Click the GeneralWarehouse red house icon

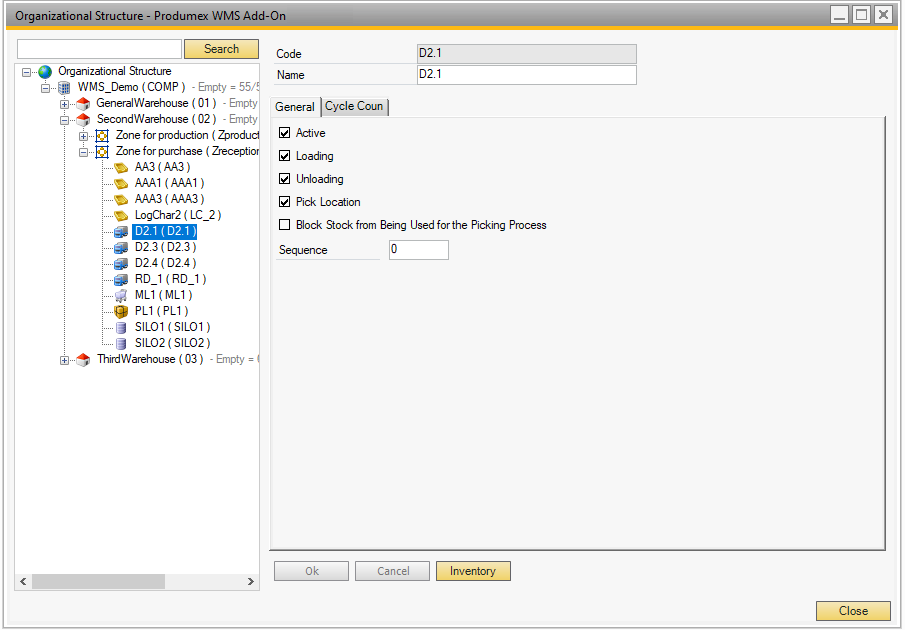click(x=83, y=104)
